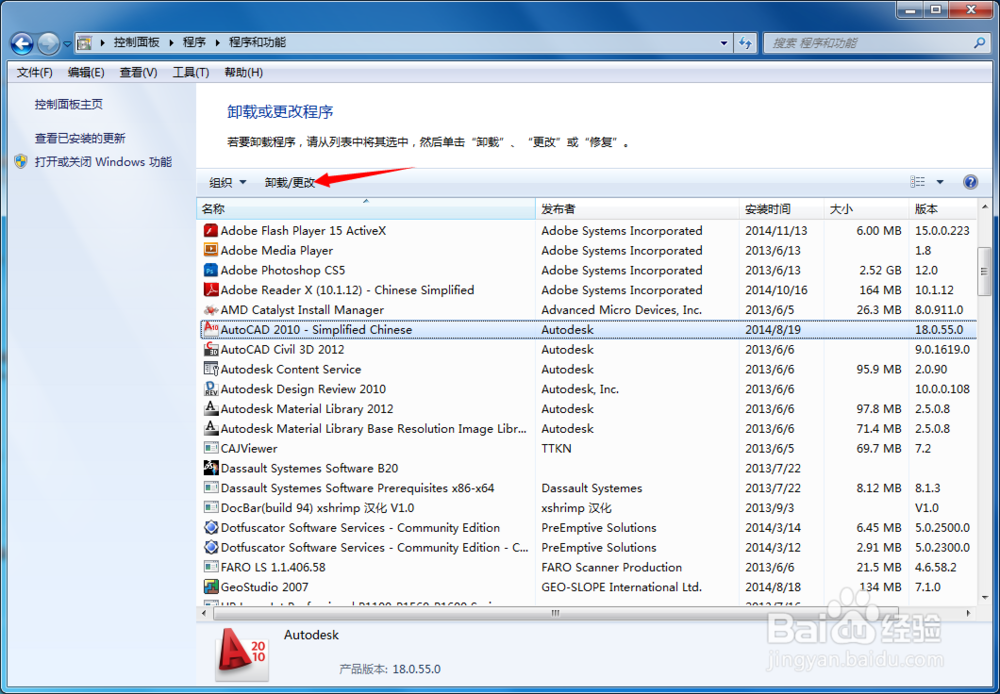
Task: Open address bar history dropdown arrow
Action: pyautogui.click(x=724, y=43)
